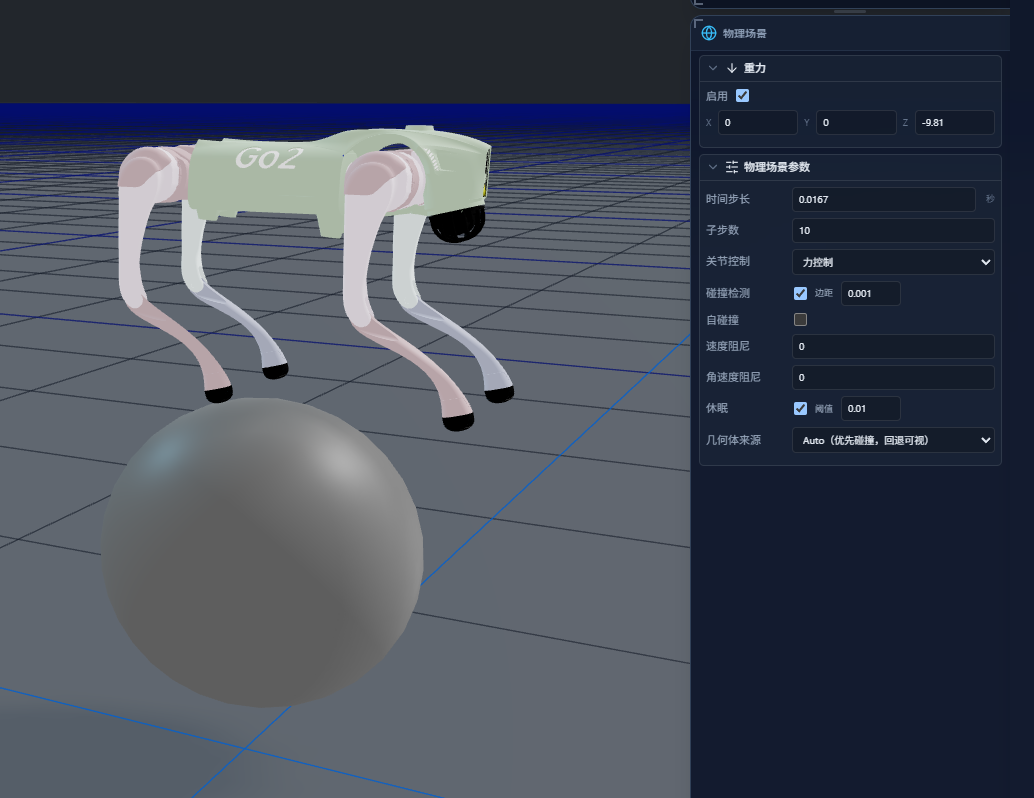1034x798 pixels.
Task: Open the 关节控制 dropdown showing 力控制
Action: point(893,262)
